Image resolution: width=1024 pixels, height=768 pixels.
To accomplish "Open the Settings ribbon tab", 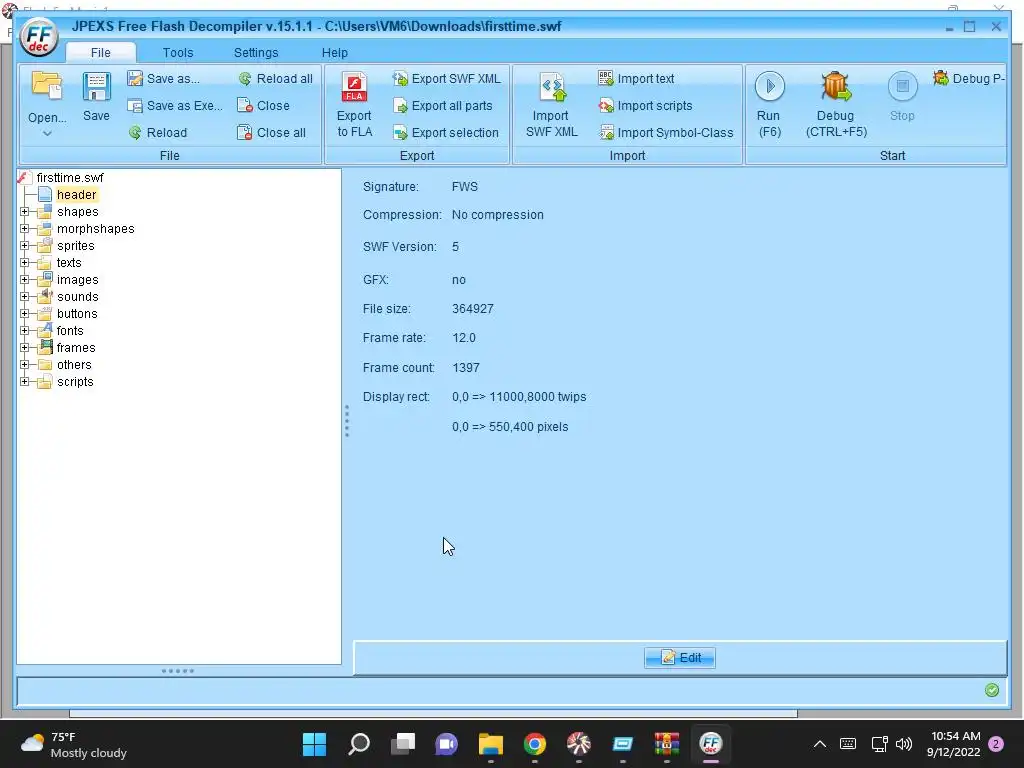I will (256, 53).
